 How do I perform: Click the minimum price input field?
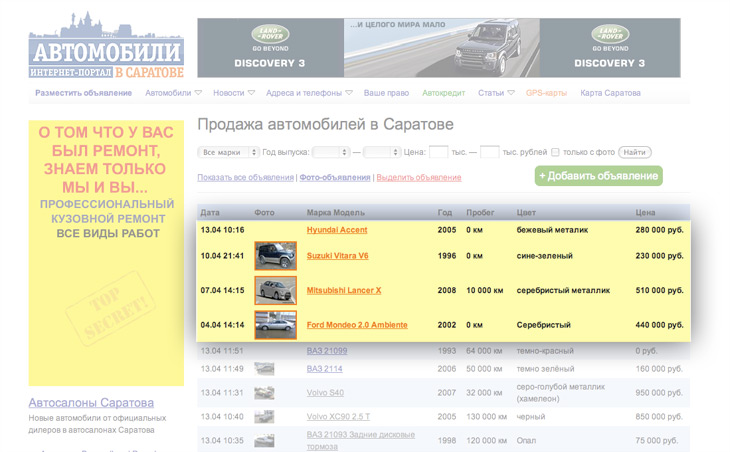click(438, 152)
